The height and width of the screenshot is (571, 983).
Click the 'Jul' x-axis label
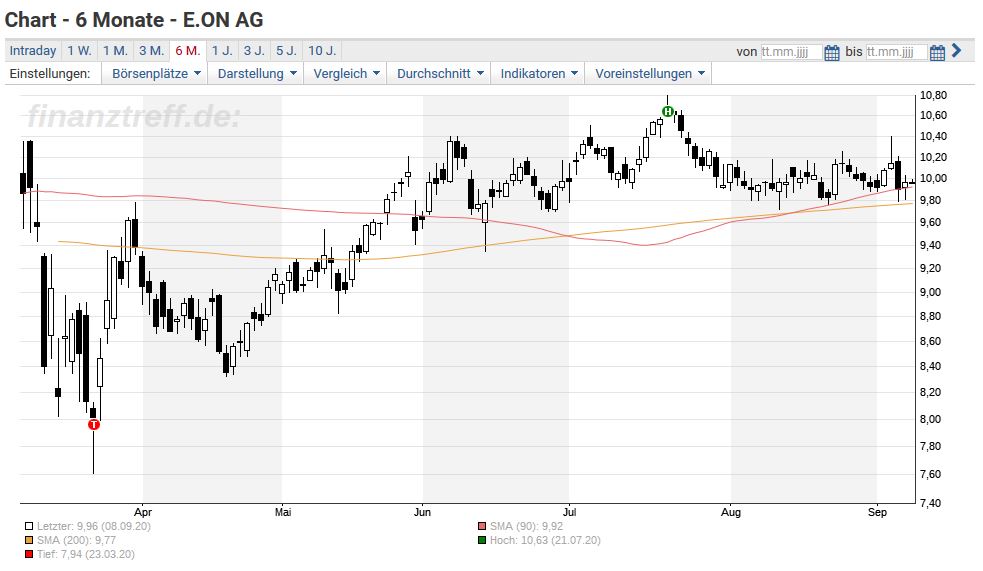click(569, 512)
